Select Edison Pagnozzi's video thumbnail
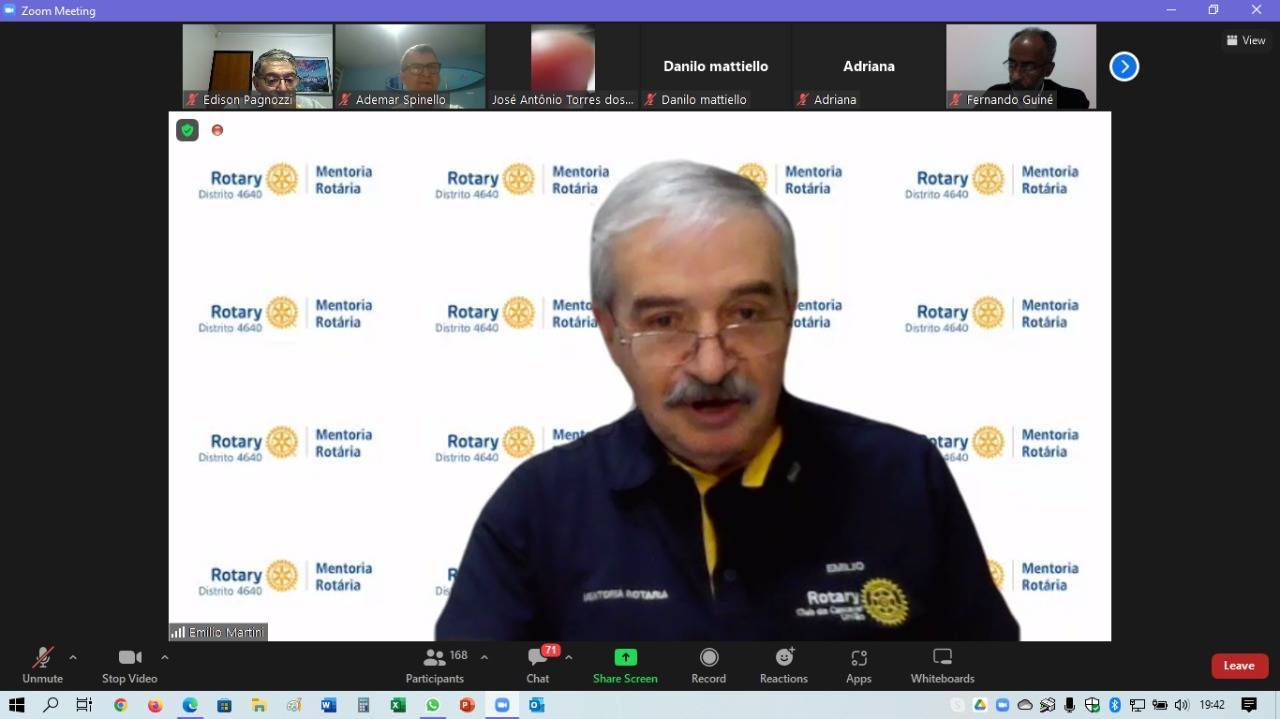Image resolution: width=1280 pixels, height=719 pixels. pos(257,66)
